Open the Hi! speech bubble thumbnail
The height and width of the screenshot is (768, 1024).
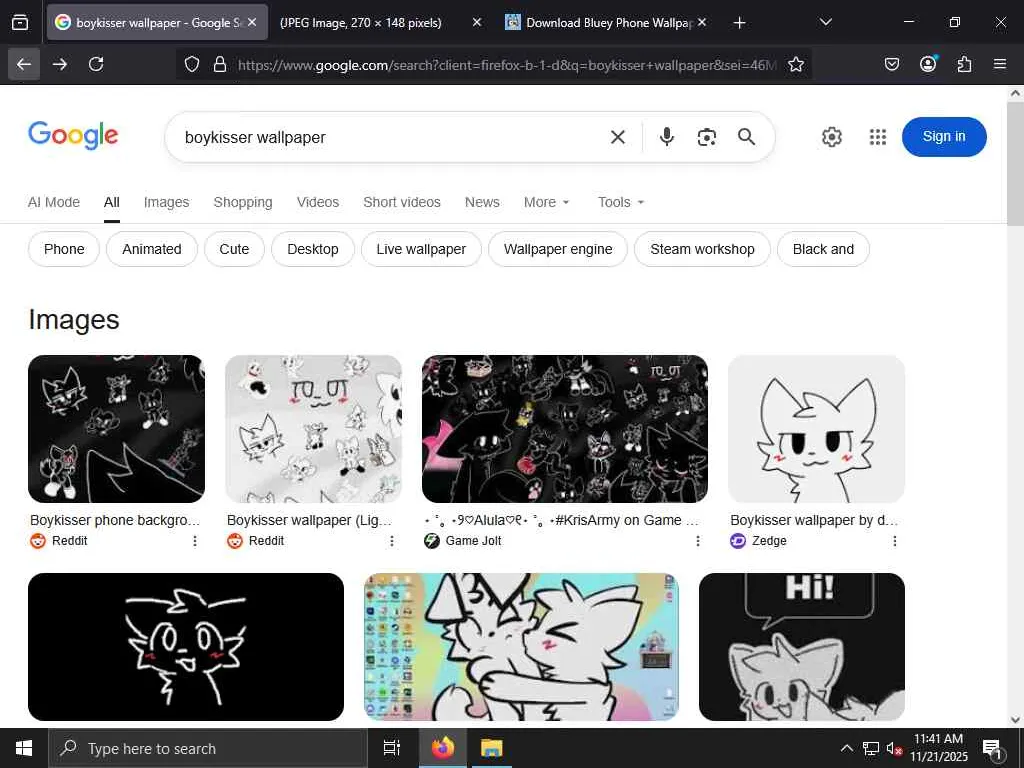(802, 647)
